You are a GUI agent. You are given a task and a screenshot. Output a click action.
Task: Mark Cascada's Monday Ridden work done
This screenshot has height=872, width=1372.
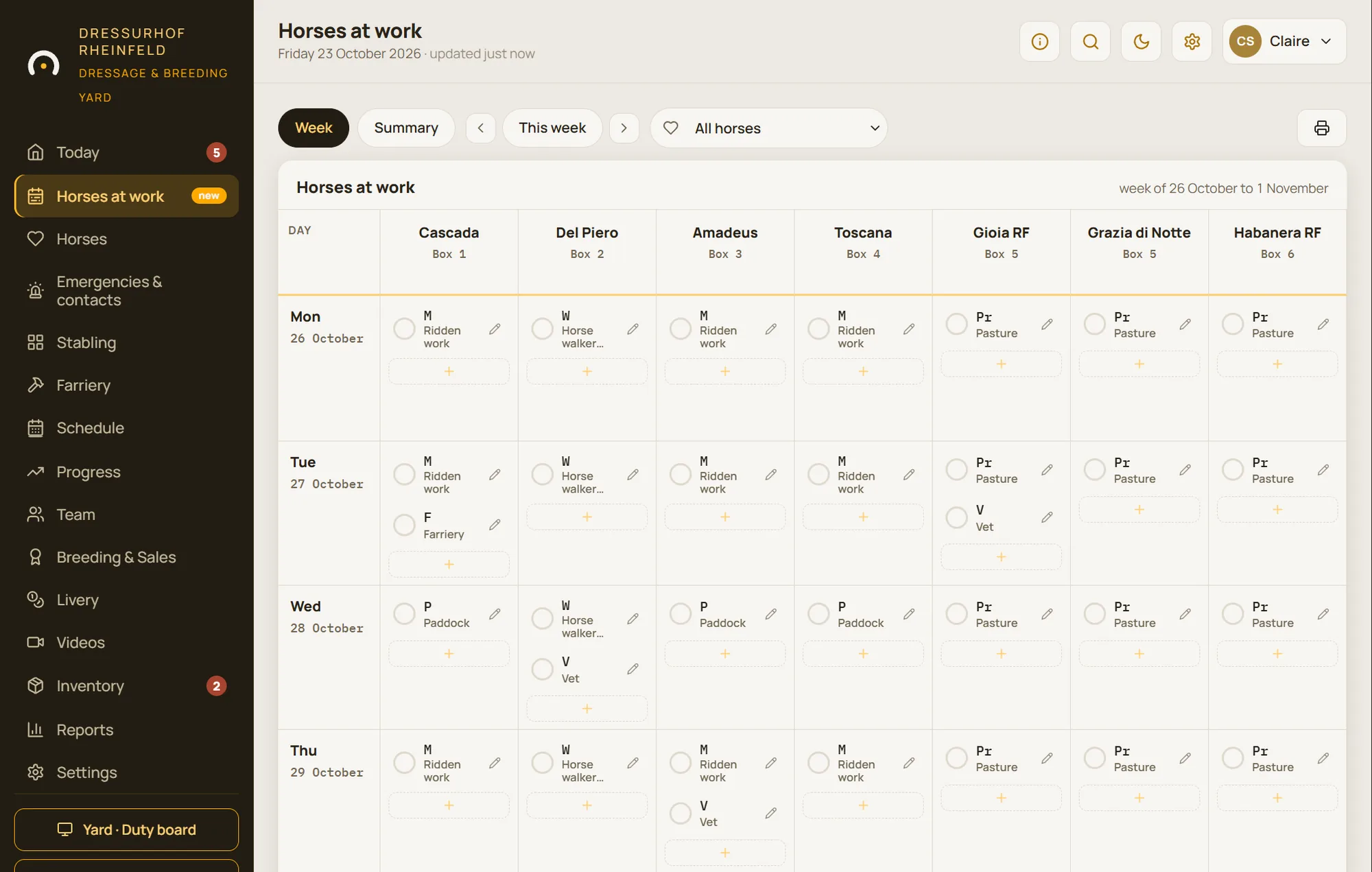tap(404, 329)
